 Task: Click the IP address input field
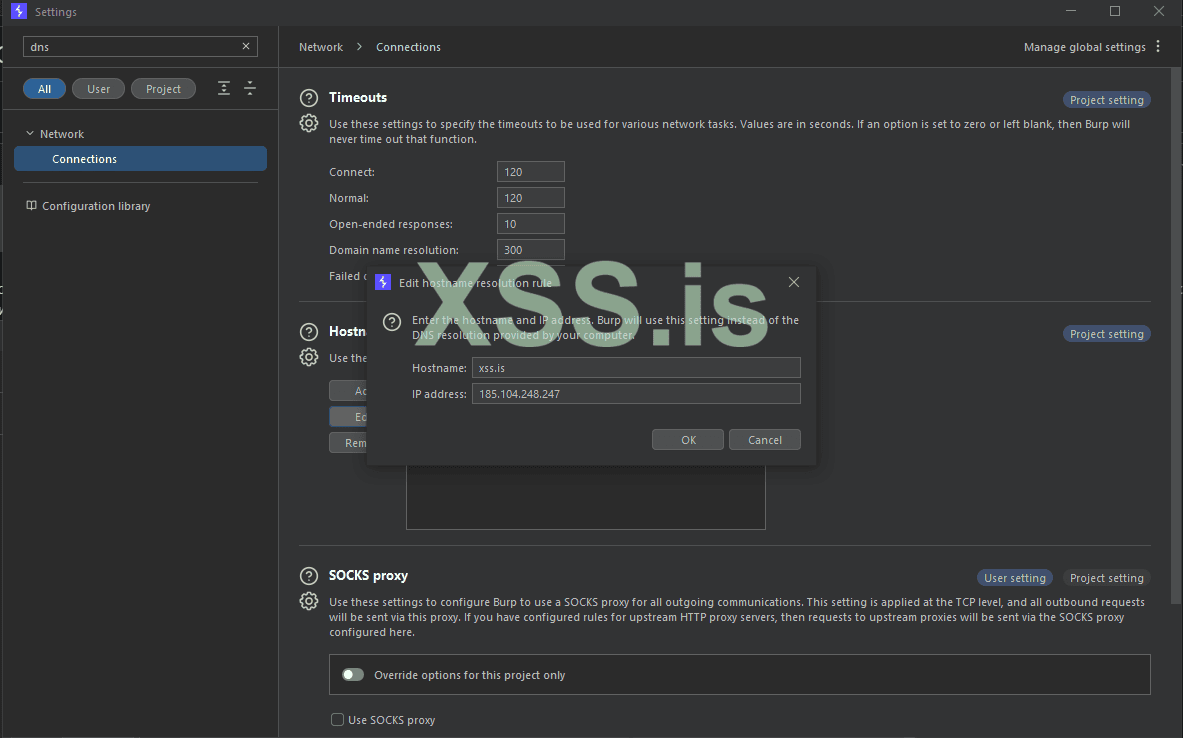click(x=636, y=394)
